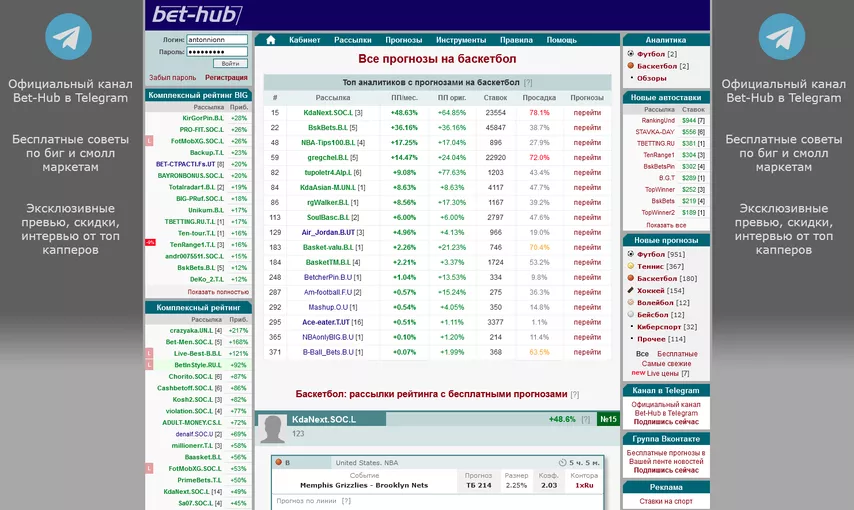Click the Просадка column header
The width and height of the screenshot is (854, 510).
pos(539,98)
